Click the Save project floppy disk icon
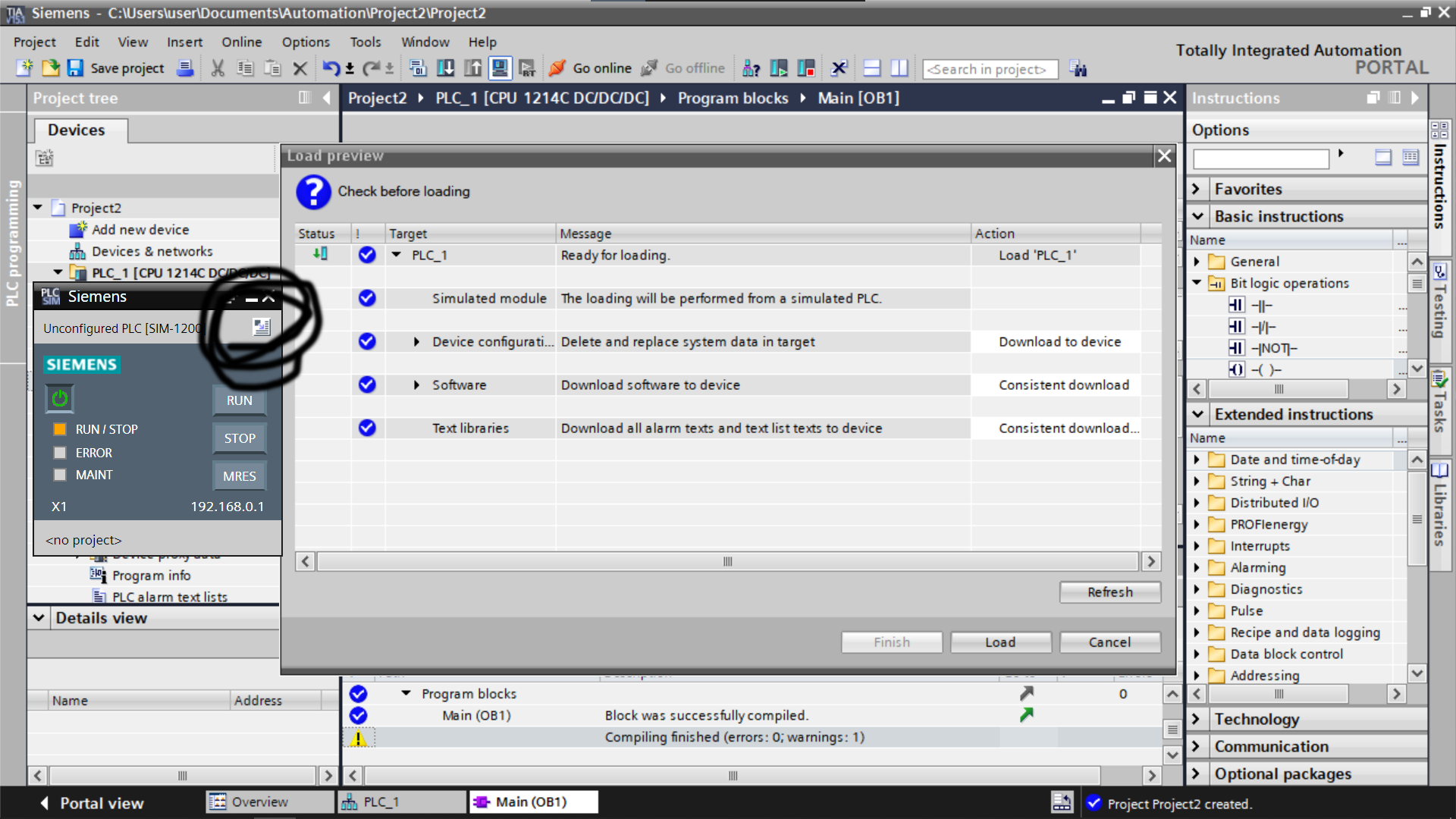Screen dimensions: 1456x819 click(75, 68)
